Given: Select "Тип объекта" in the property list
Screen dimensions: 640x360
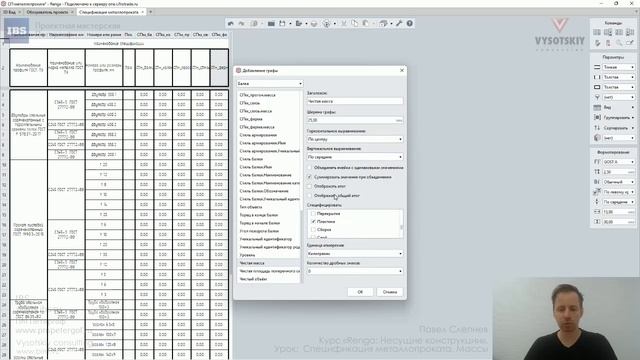Looking at the screenshot, I should (x=269, y=207).
